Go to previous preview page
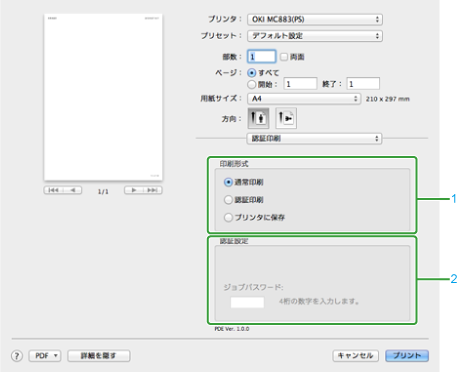Viewport: 460px width, 372px height. click(x=73, y=190)
